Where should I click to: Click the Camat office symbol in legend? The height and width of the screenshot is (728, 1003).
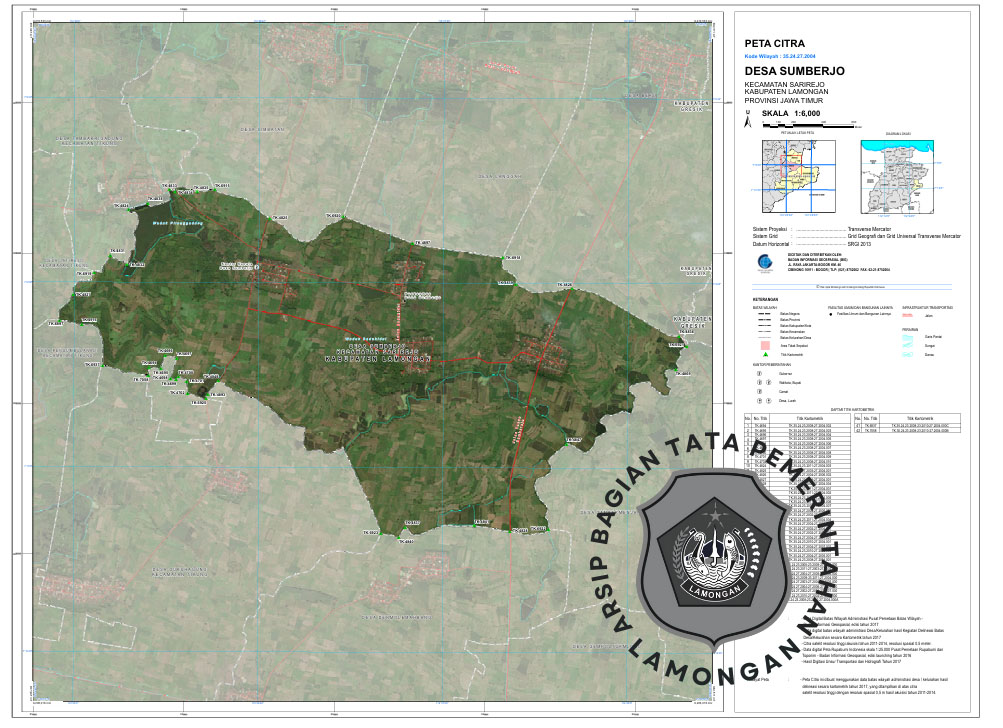pyautogui.click(x=759, y=392)
